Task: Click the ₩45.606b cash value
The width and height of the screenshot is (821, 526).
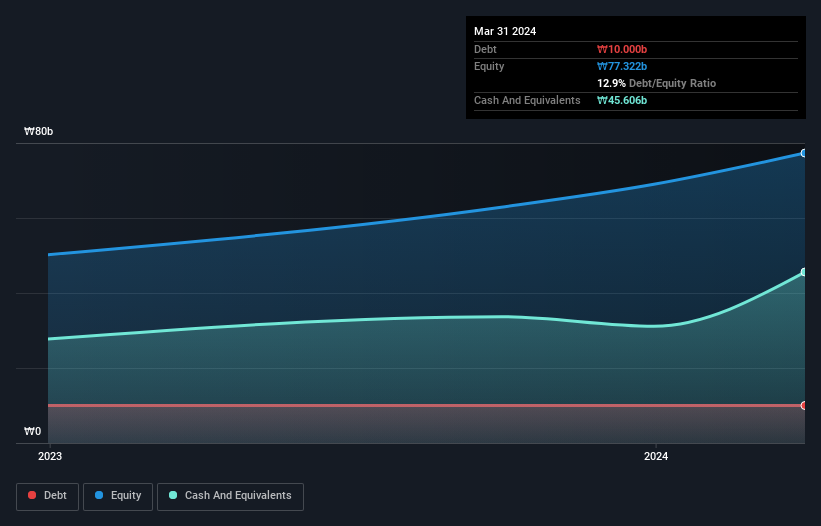Action: pos(622,100)
